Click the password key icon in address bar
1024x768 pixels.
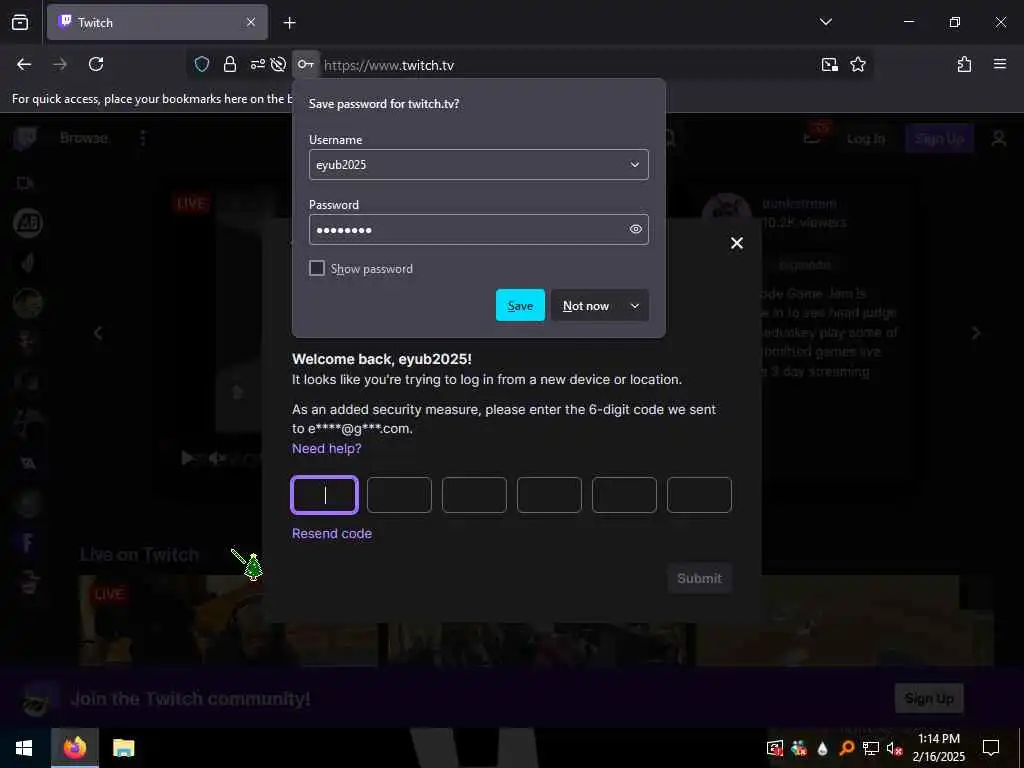(x=306, y=64)
